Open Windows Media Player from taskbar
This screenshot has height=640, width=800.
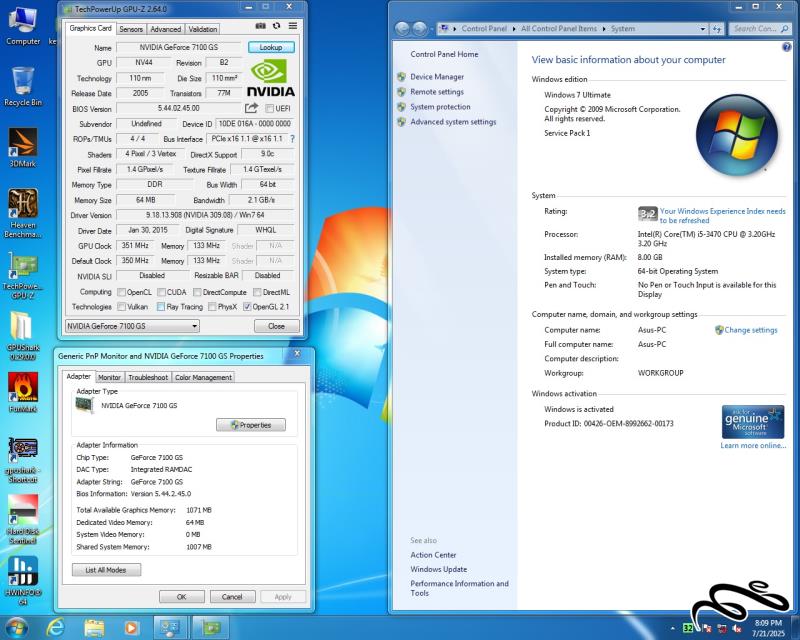point(131,628)
